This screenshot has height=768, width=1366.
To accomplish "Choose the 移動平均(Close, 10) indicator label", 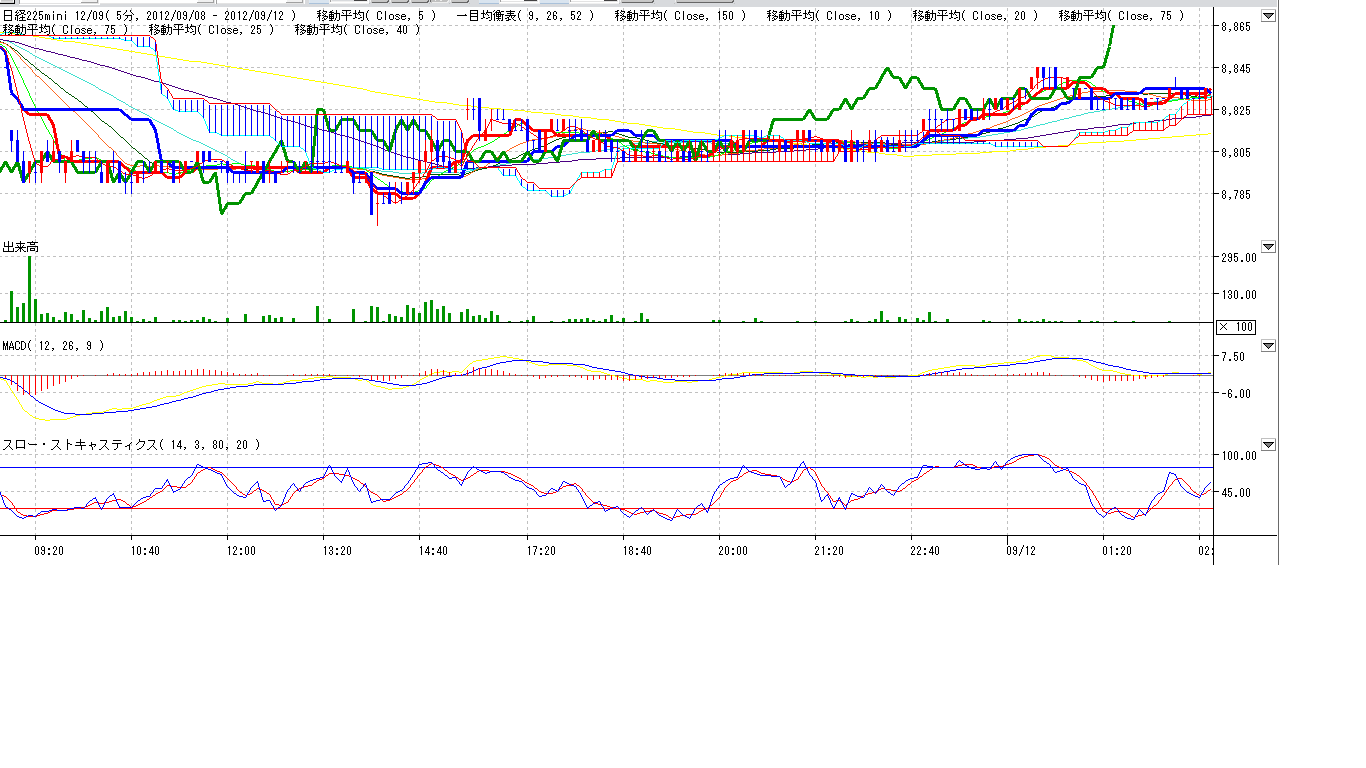I will pyautogui.click(x=829, y=16).
